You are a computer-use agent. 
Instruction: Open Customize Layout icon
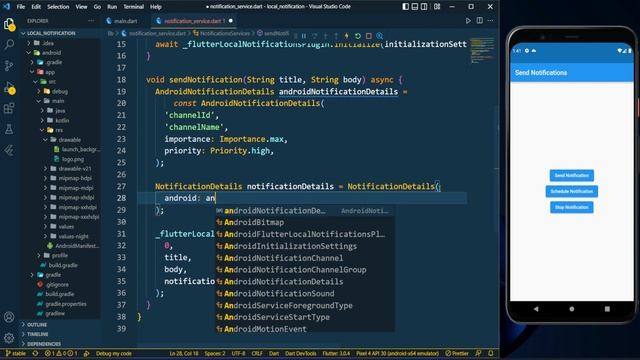[x=437, y=7]
